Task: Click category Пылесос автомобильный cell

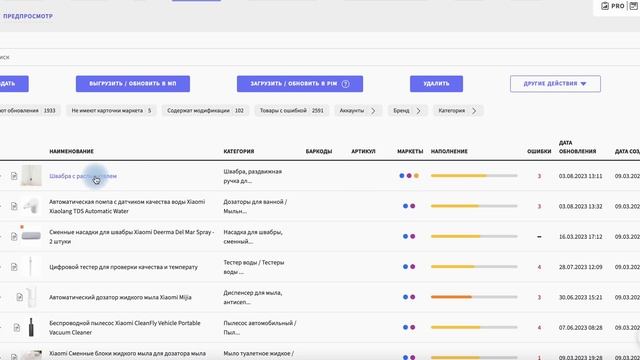Action: (260, 328)
